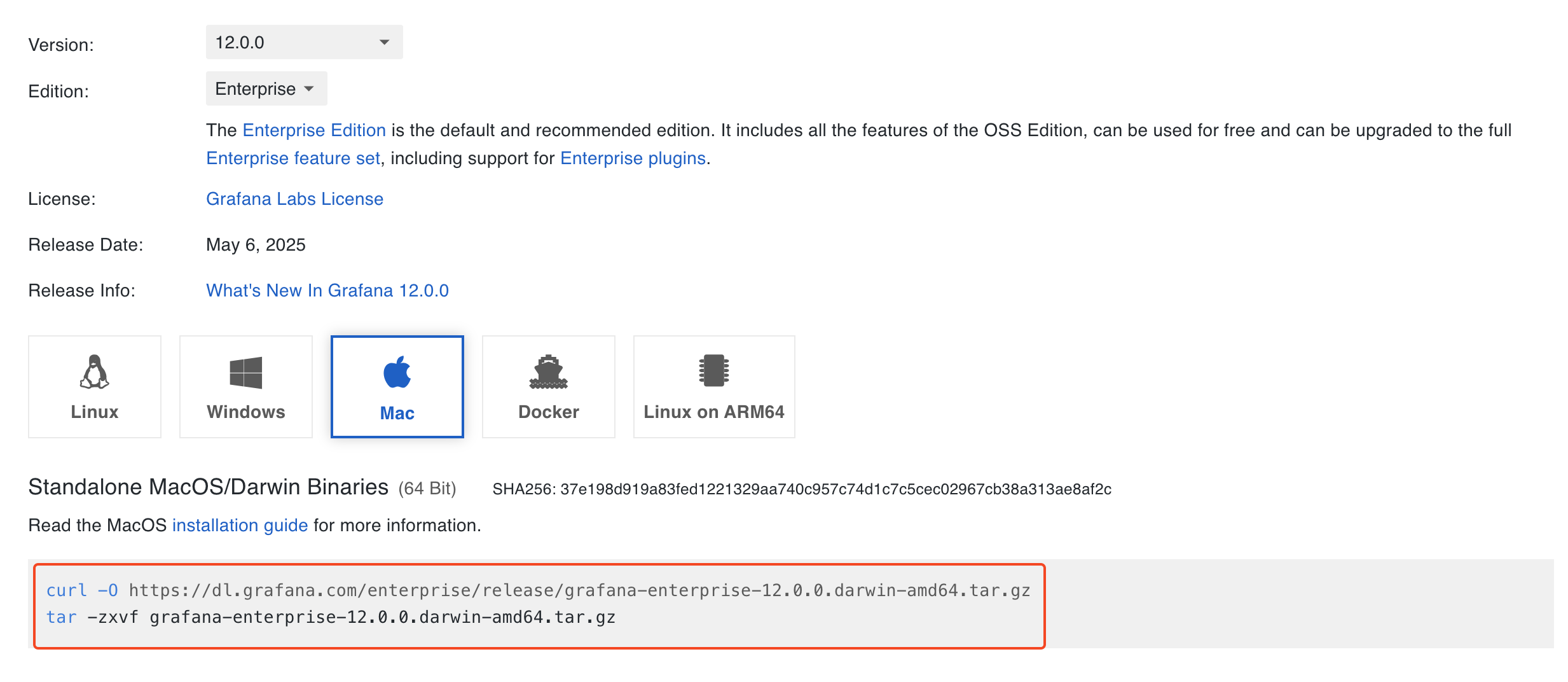Follow the Enterprise feature set link
1568x682 pixels.
[293, 158]
